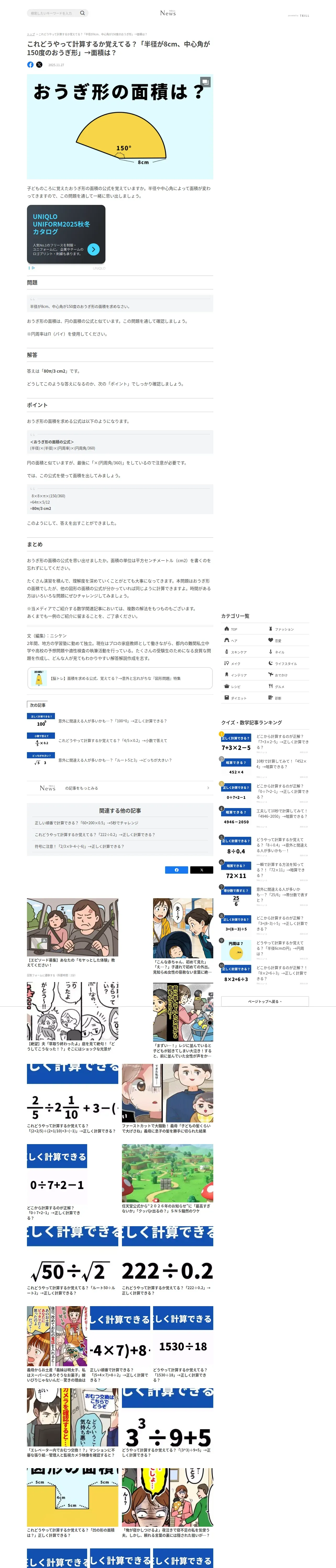Open ファーストカットで大騒動 manga card
The image size is (336, 1568).
(x=168, y=1099)
